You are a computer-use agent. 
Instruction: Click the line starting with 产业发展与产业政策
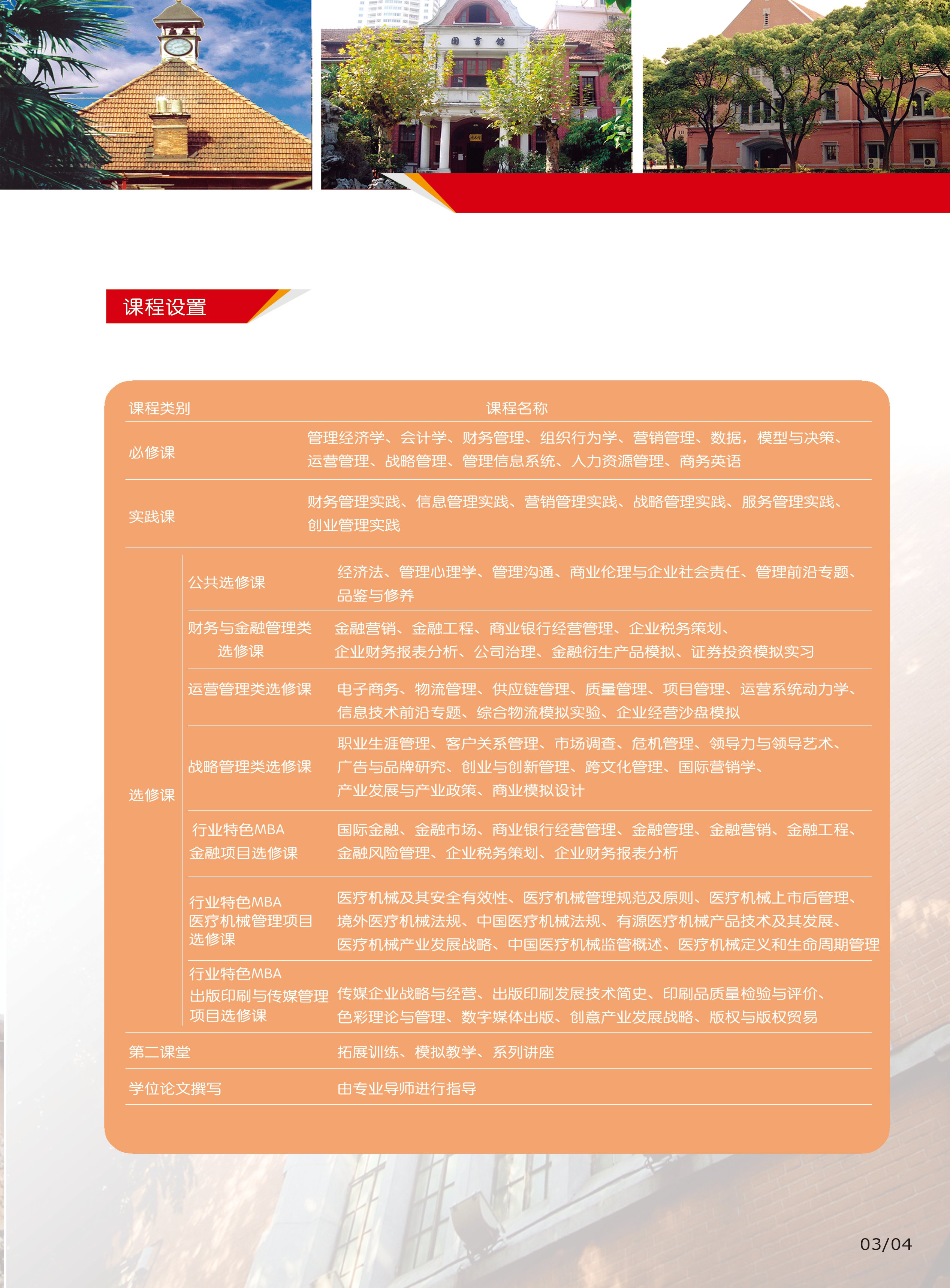tap(461, 790)
